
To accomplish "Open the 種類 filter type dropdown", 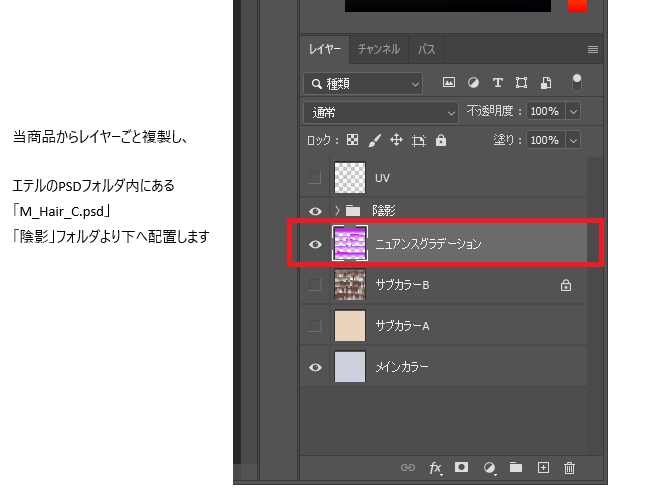I will pos(363,84).
